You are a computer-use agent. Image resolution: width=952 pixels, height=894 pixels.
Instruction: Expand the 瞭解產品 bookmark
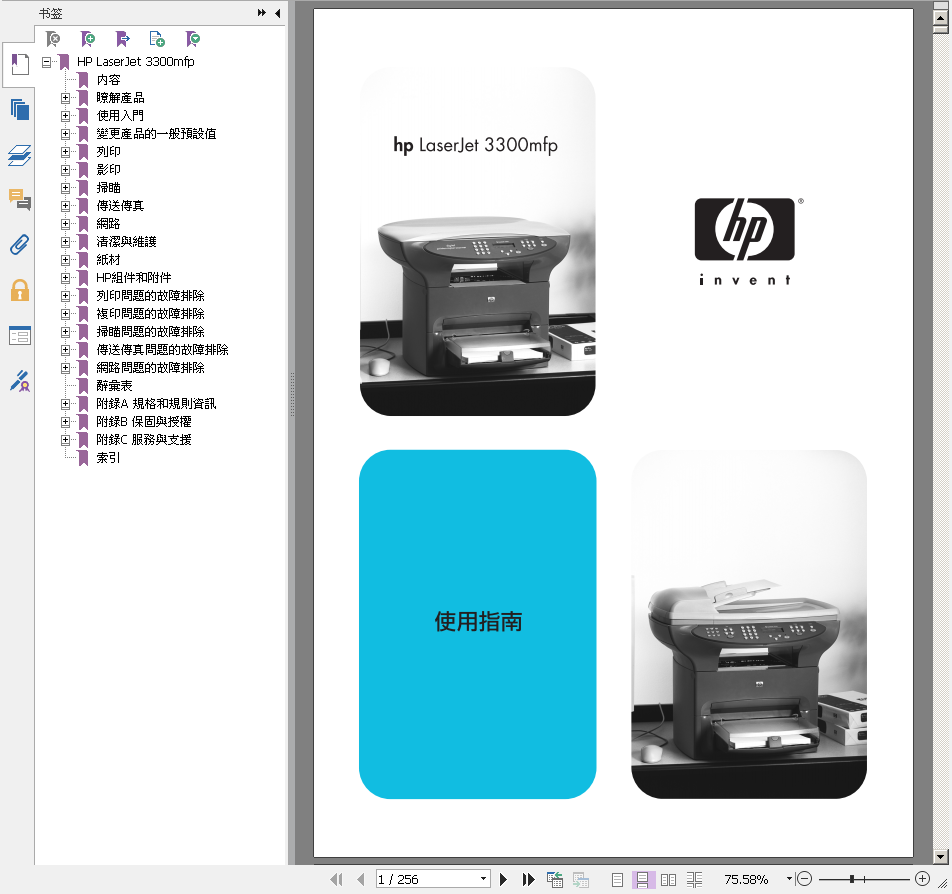pyautogui.click(x=65, y=98)
